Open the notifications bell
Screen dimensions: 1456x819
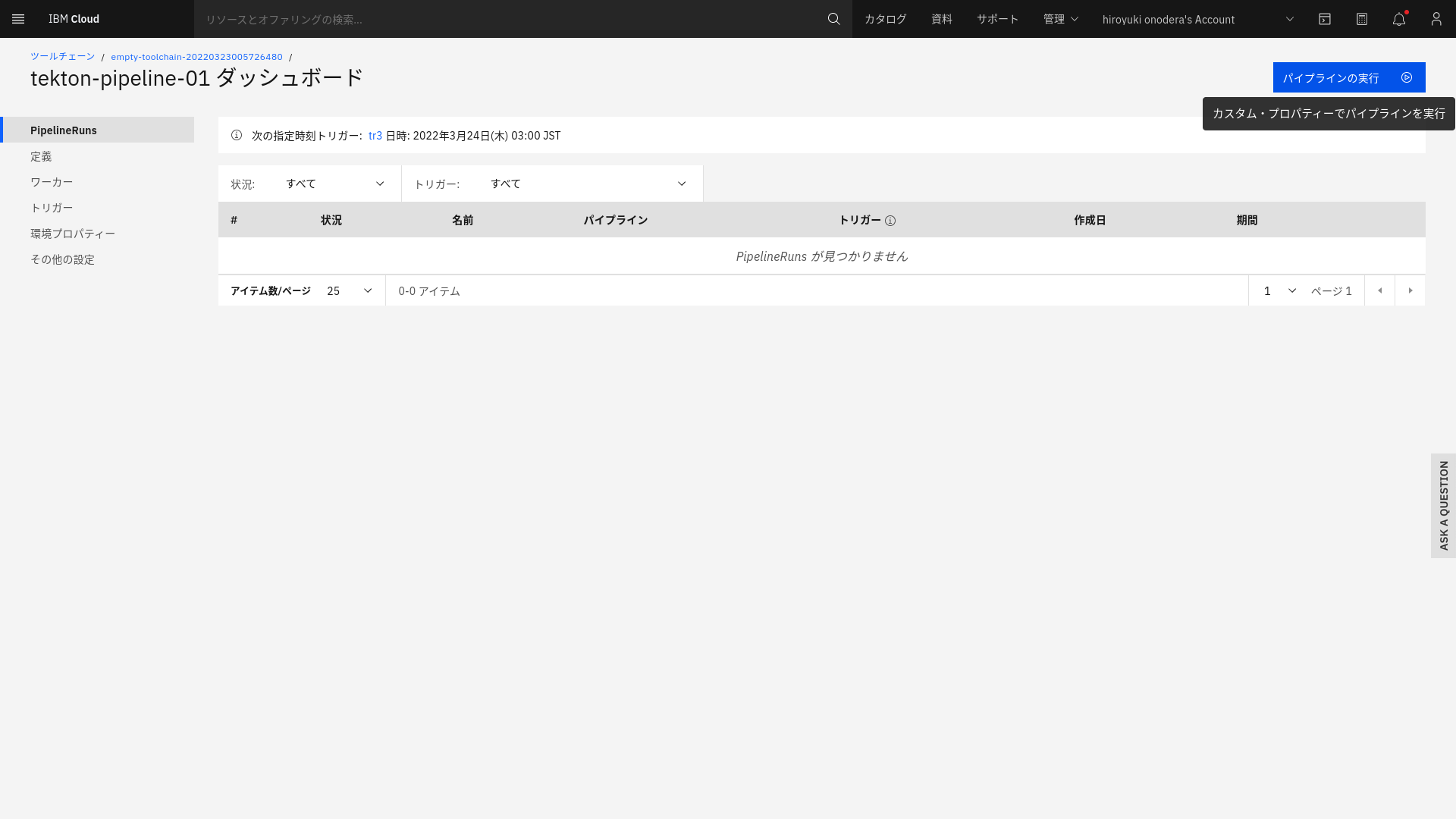pyautogui.click(x=1398, y=19)
